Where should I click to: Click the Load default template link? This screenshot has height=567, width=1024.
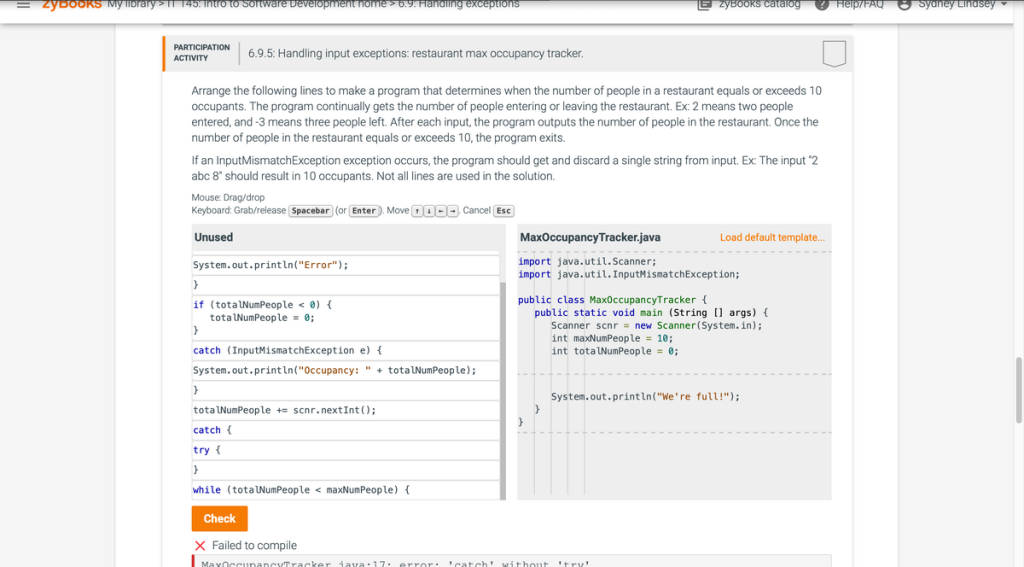pos(772,237)
